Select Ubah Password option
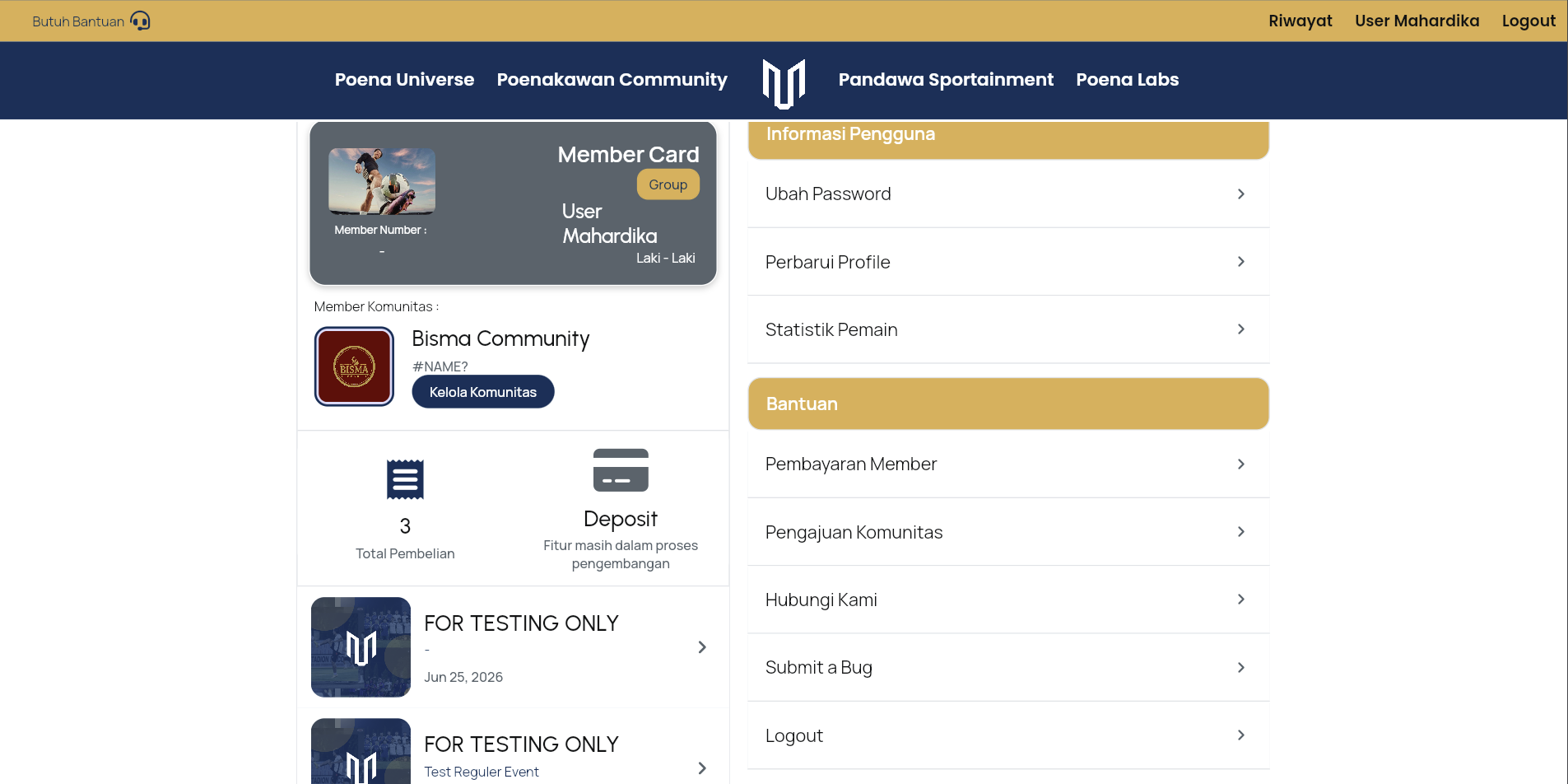Image resolution: width=1568 pixels, height=784 pixels. [1008, 194]
